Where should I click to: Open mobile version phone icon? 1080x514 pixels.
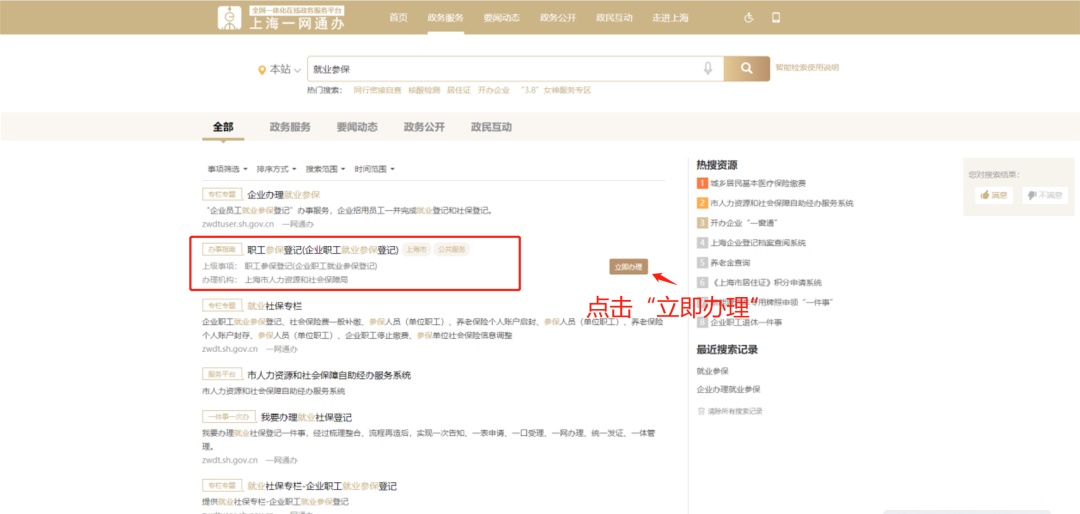(776, 17)
